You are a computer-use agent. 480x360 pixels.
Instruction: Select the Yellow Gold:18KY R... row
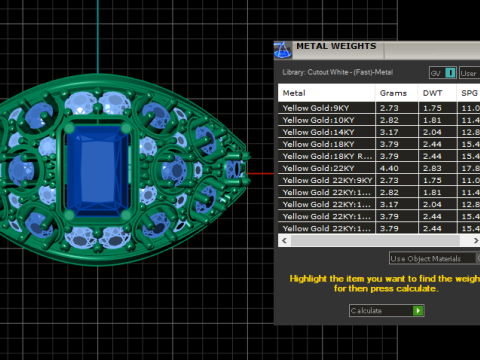point(379,156)
